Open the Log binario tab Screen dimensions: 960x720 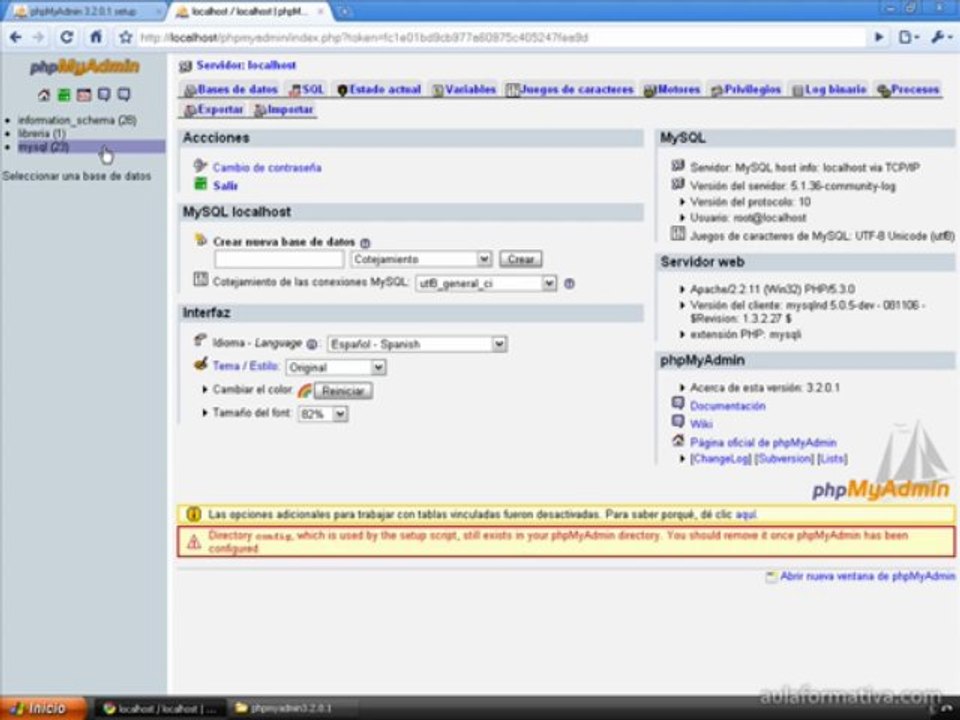tap(830, 89)
